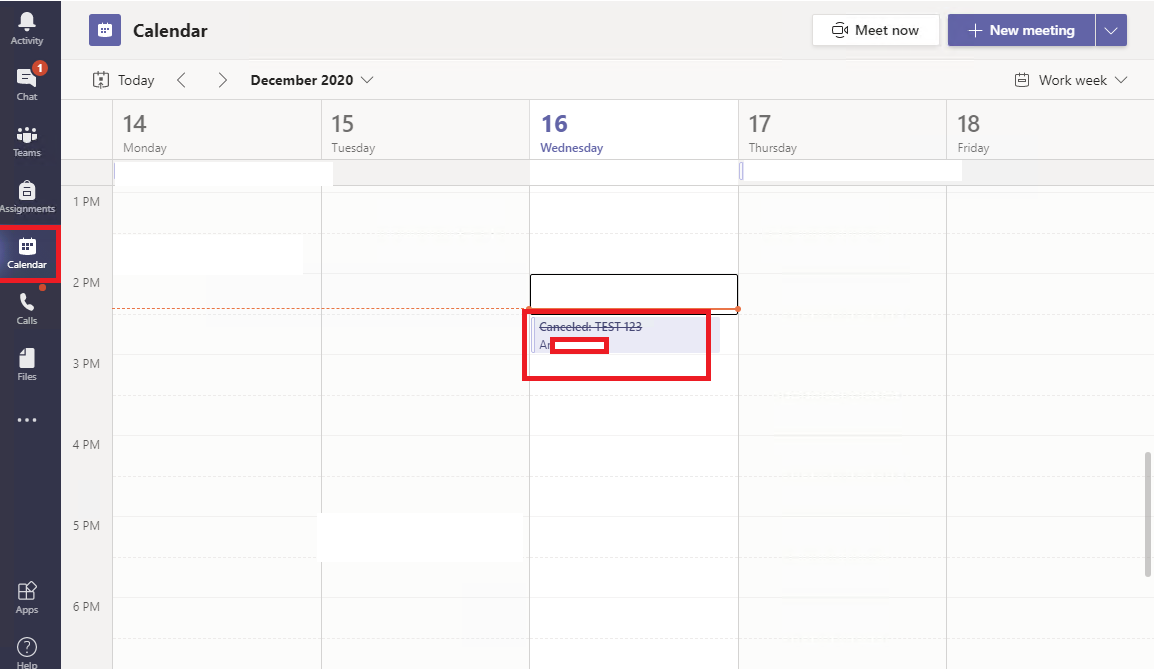Open Chat with one unread notification
1161x669 pixels.
(x=27, y=83)
